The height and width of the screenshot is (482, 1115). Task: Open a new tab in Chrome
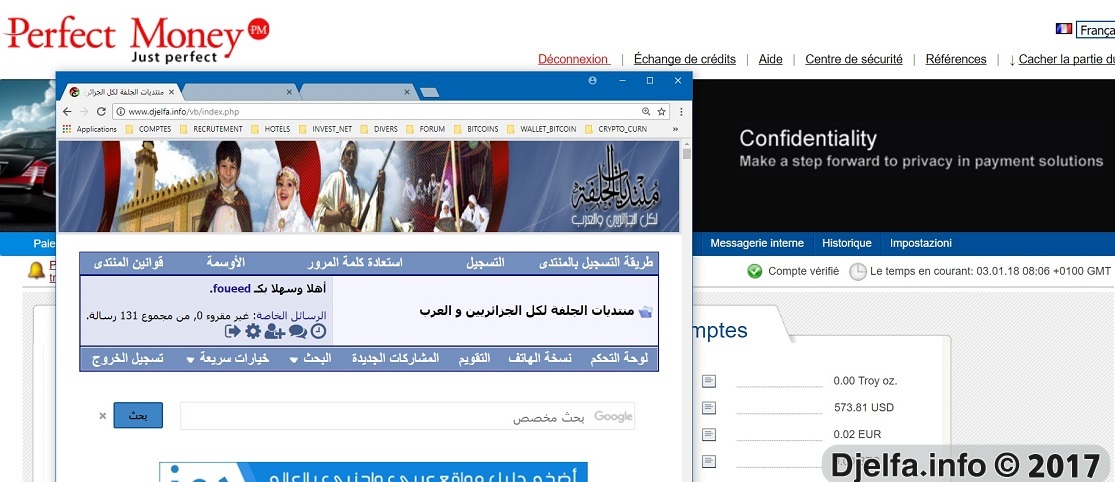(x=430, y=92)
